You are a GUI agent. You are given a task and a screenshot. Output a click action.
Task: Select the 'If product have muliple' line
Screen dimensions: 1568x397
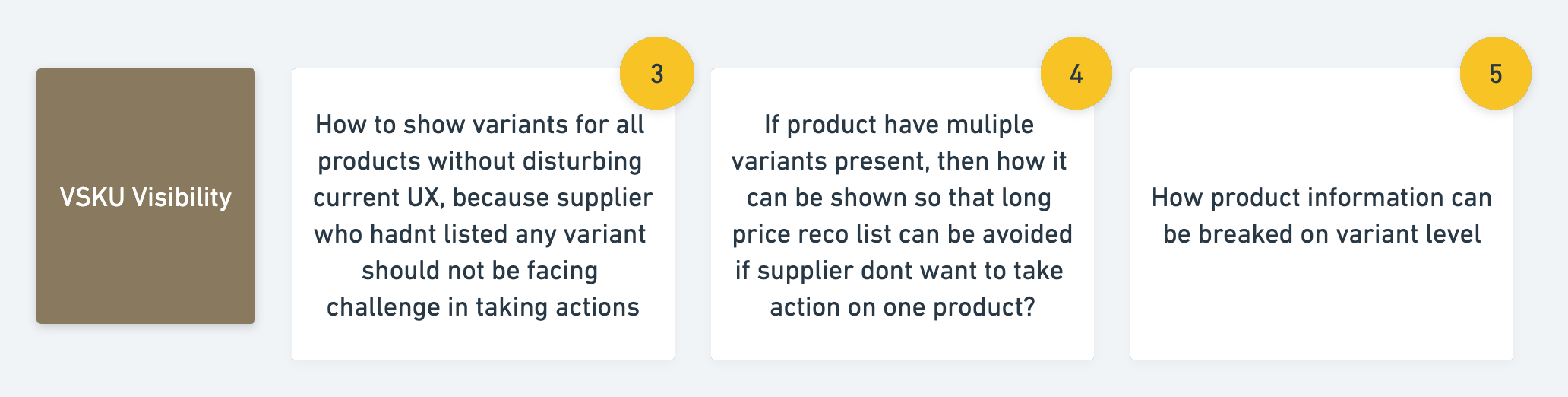(899, 125)
